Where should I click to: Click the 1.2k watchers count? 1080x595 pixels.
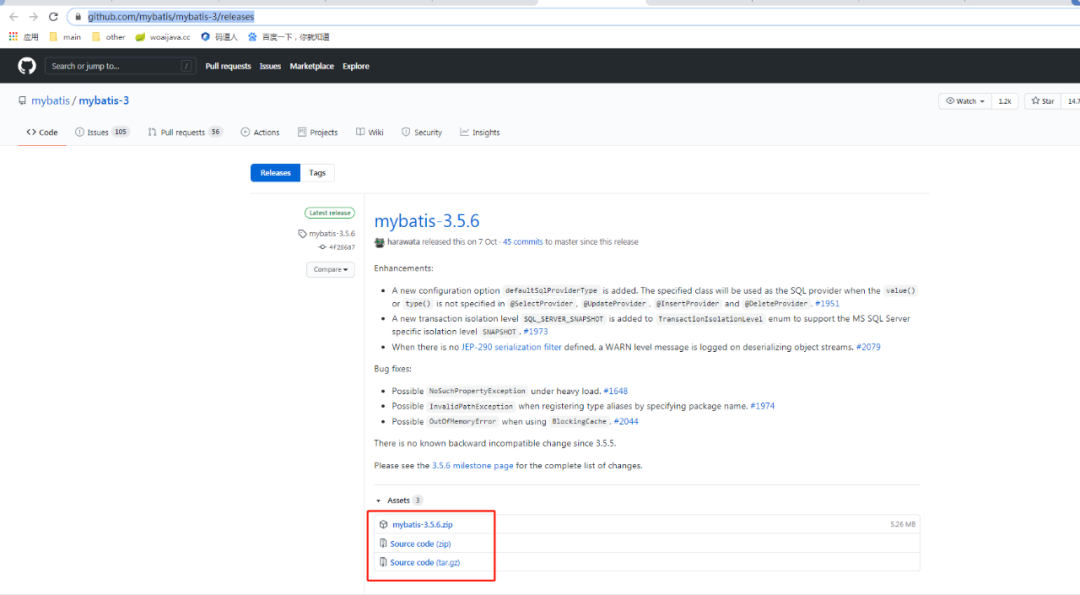click(x=1005, y=101)
